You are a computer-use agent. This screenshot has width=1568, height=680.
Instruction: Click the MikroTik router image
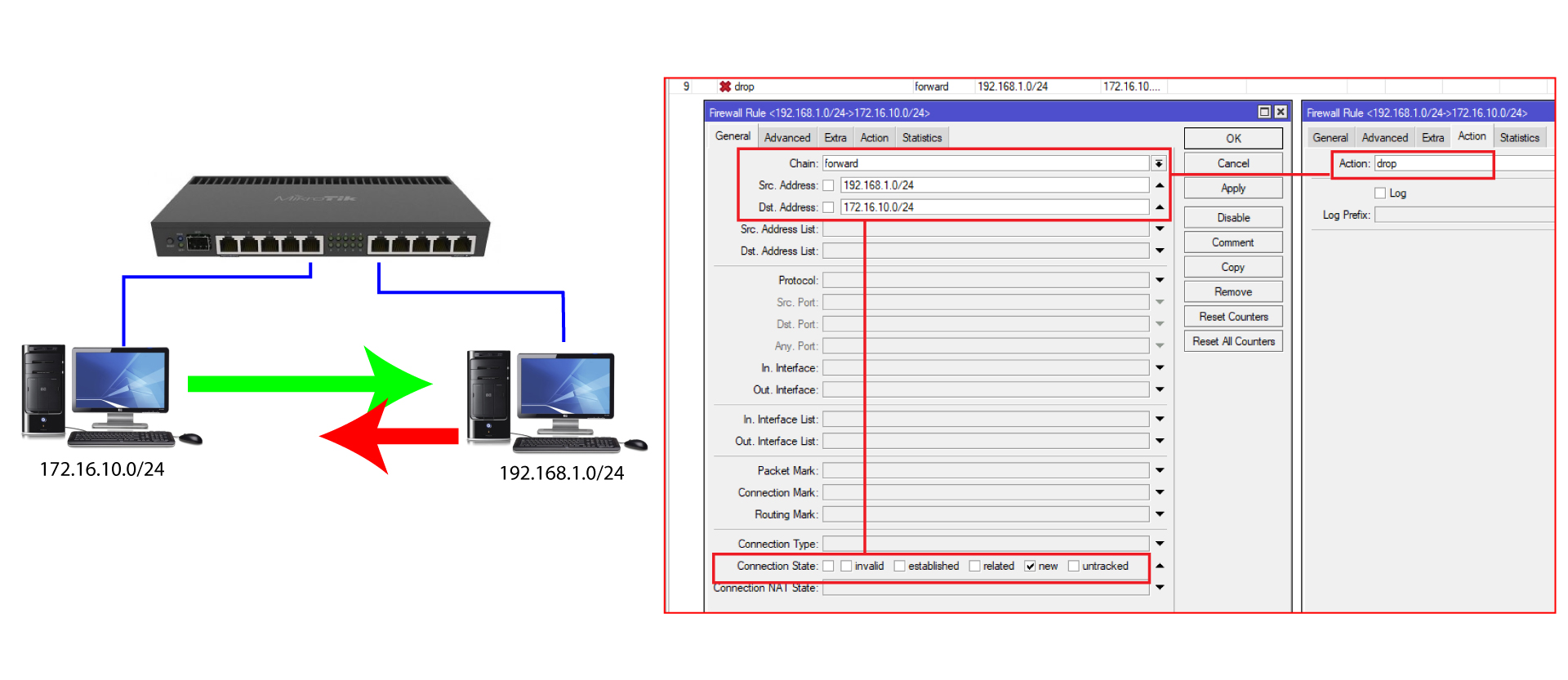[x=321, y=217]
